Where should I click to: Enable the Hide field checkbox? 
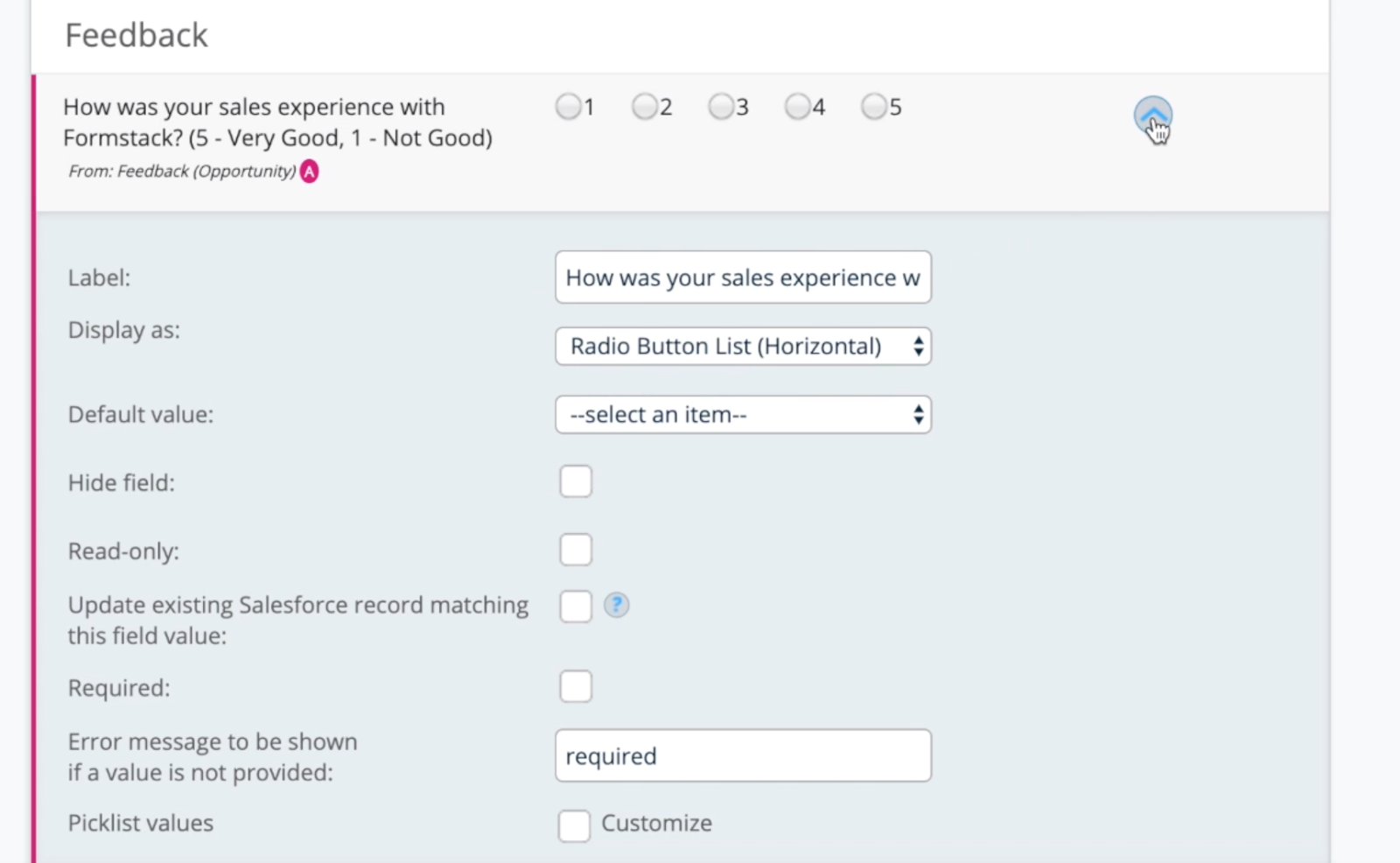click(x=576, y=481)
